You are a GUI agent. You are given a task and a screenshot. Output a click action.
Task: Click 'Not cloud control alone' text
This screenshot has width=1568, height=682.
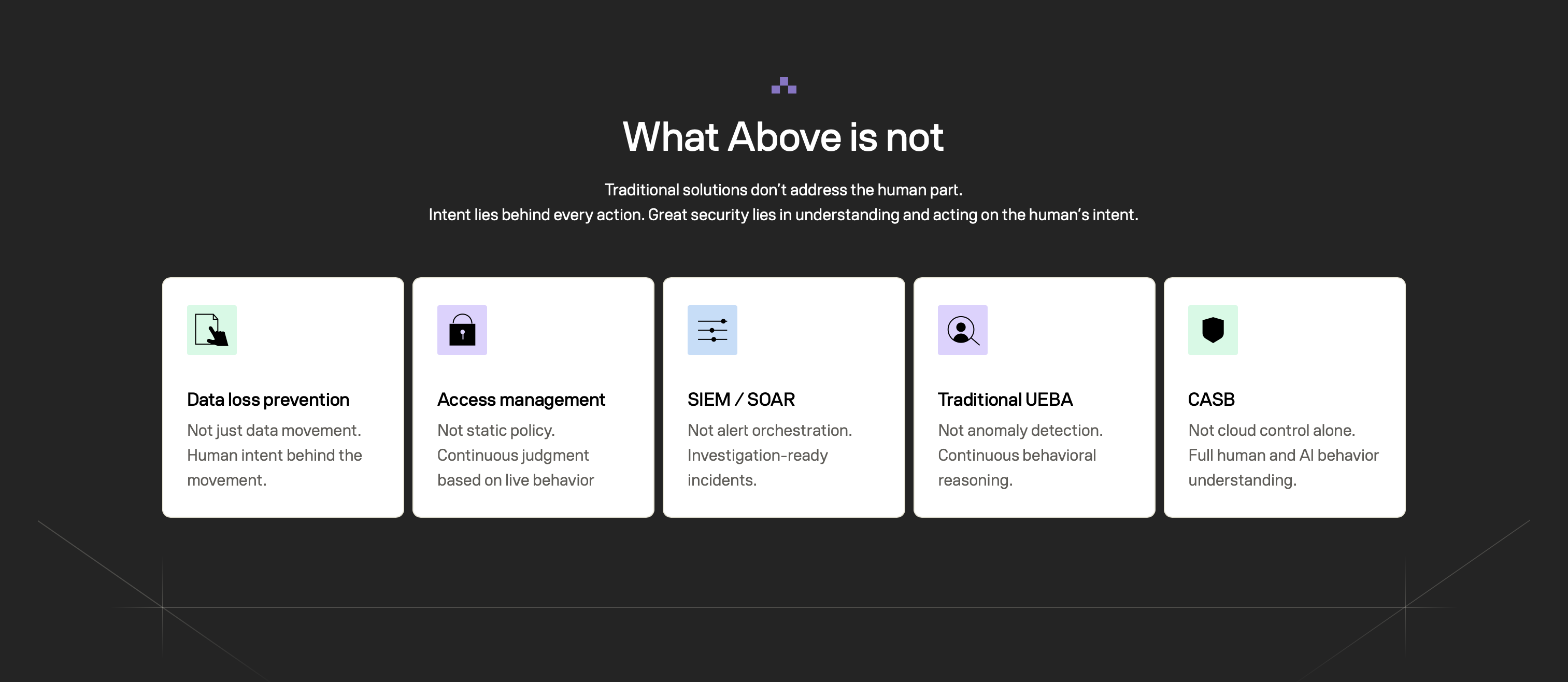pyautogui.click(x=1271, y=430)
